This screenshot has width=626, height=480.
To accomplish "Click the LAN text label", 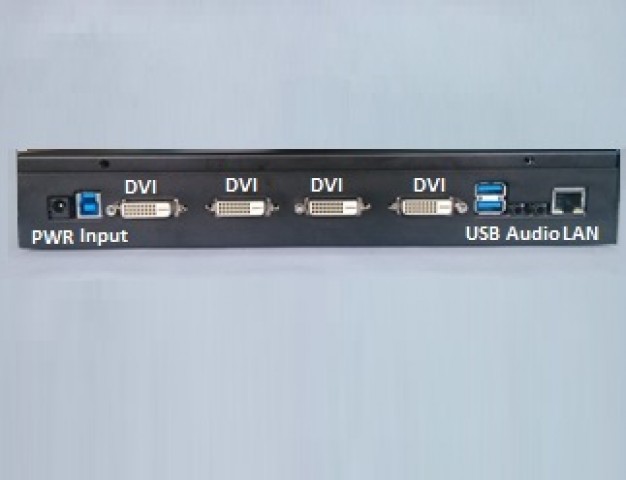I will [581, 233].
